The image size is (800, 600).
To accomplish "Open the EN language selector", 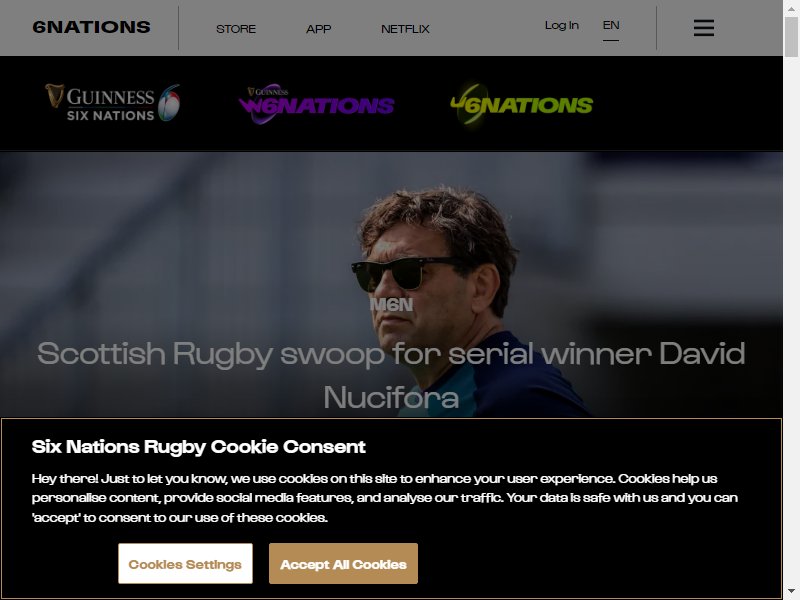I will click(x=611, y=26).
